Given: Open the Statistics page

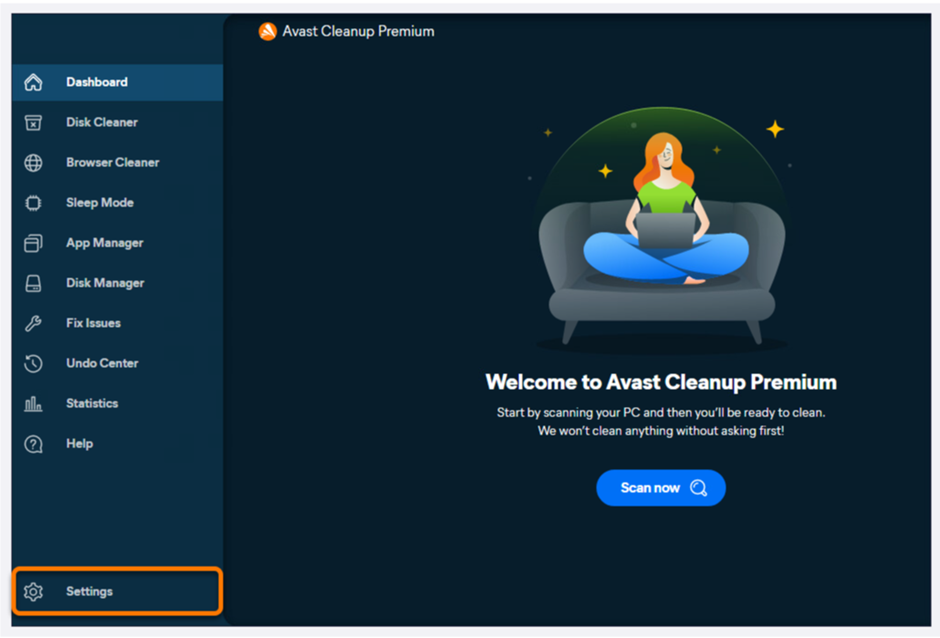Looking at the screenshot, I should (118, 404).
